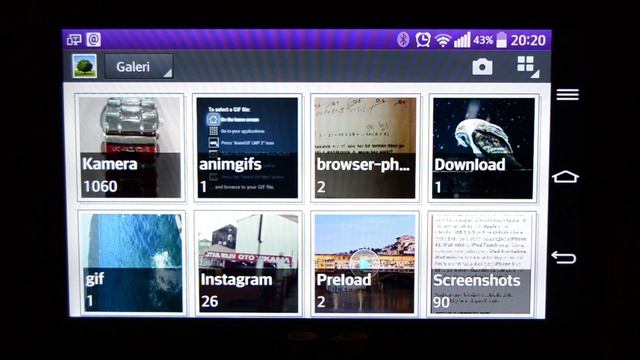Open the animgifs album
640x360 pixels.
click(x=247, y=148)
